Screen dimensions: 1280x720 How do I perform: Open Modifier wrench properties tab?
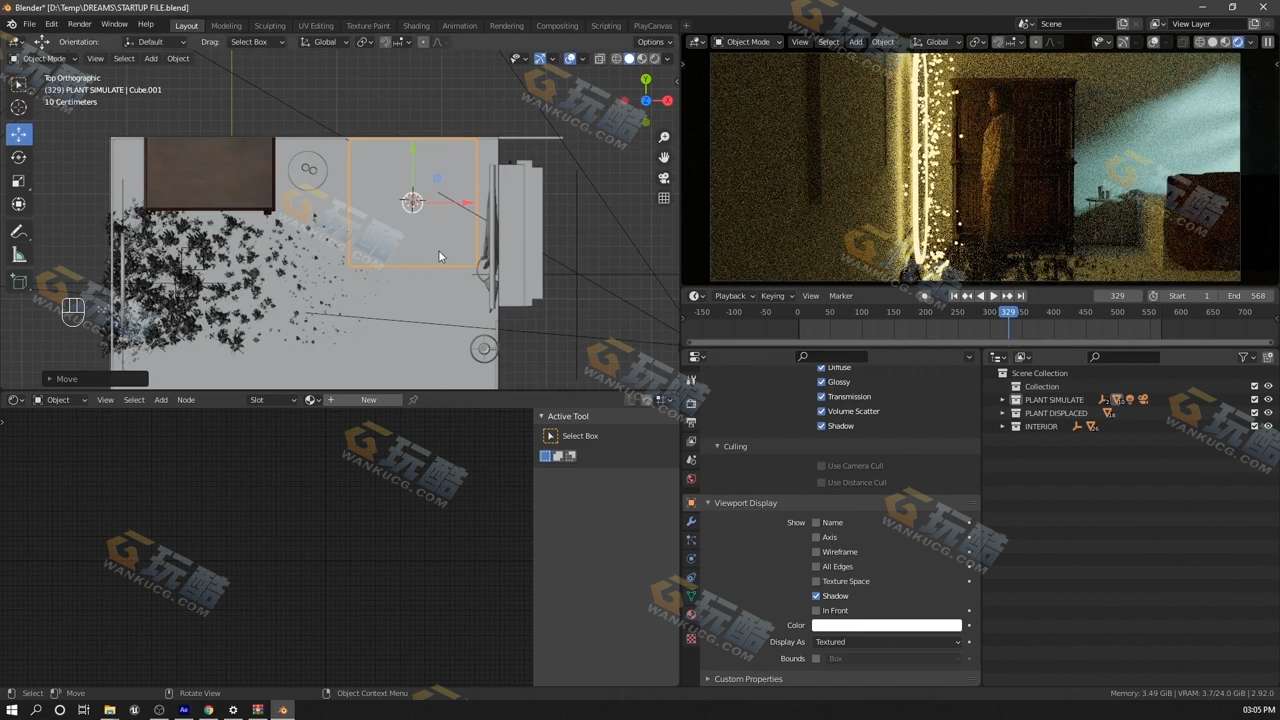pyautogui.click(x=691, y=521)
